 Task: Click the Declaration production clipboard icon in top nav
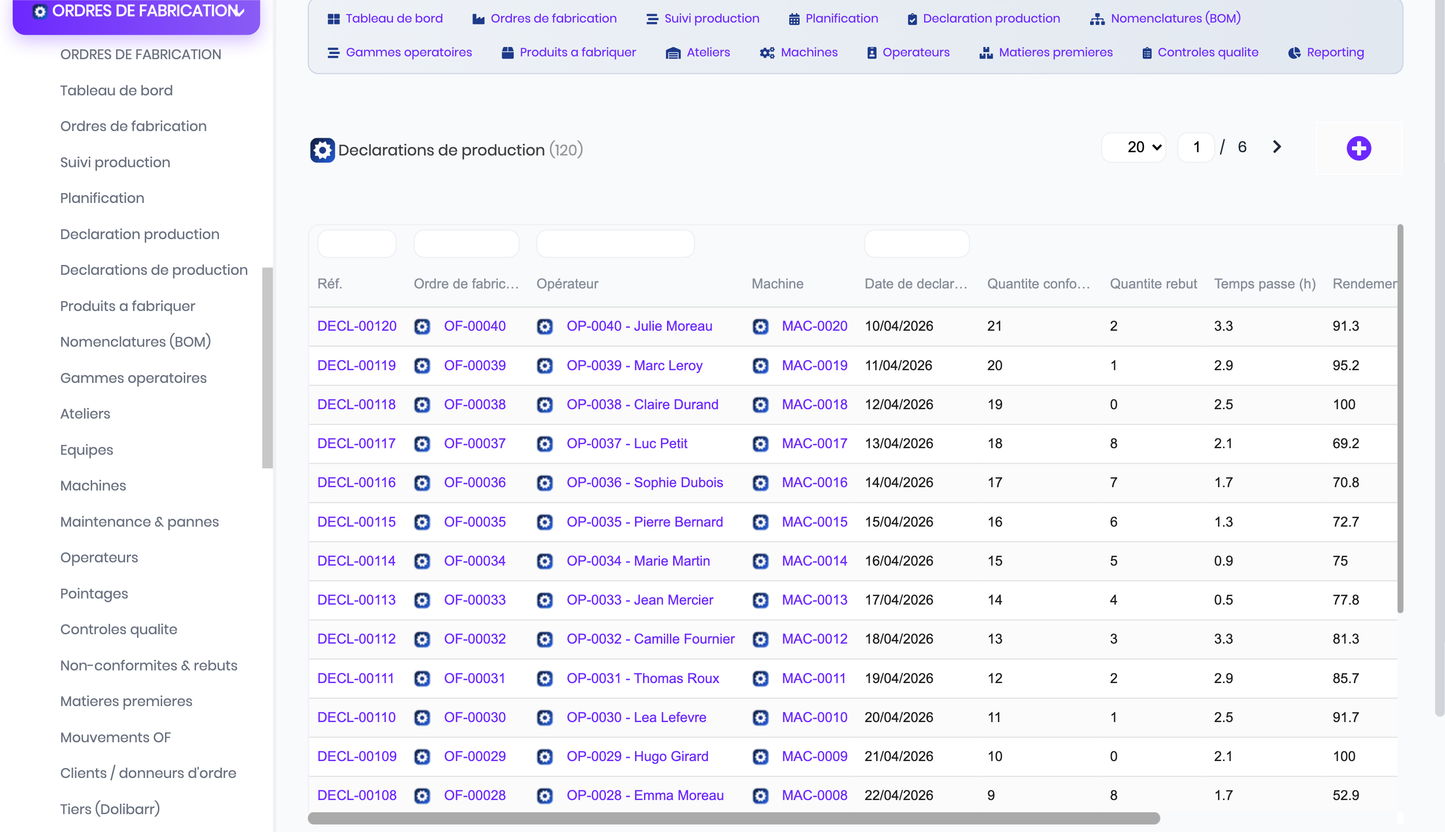(912, 19)
